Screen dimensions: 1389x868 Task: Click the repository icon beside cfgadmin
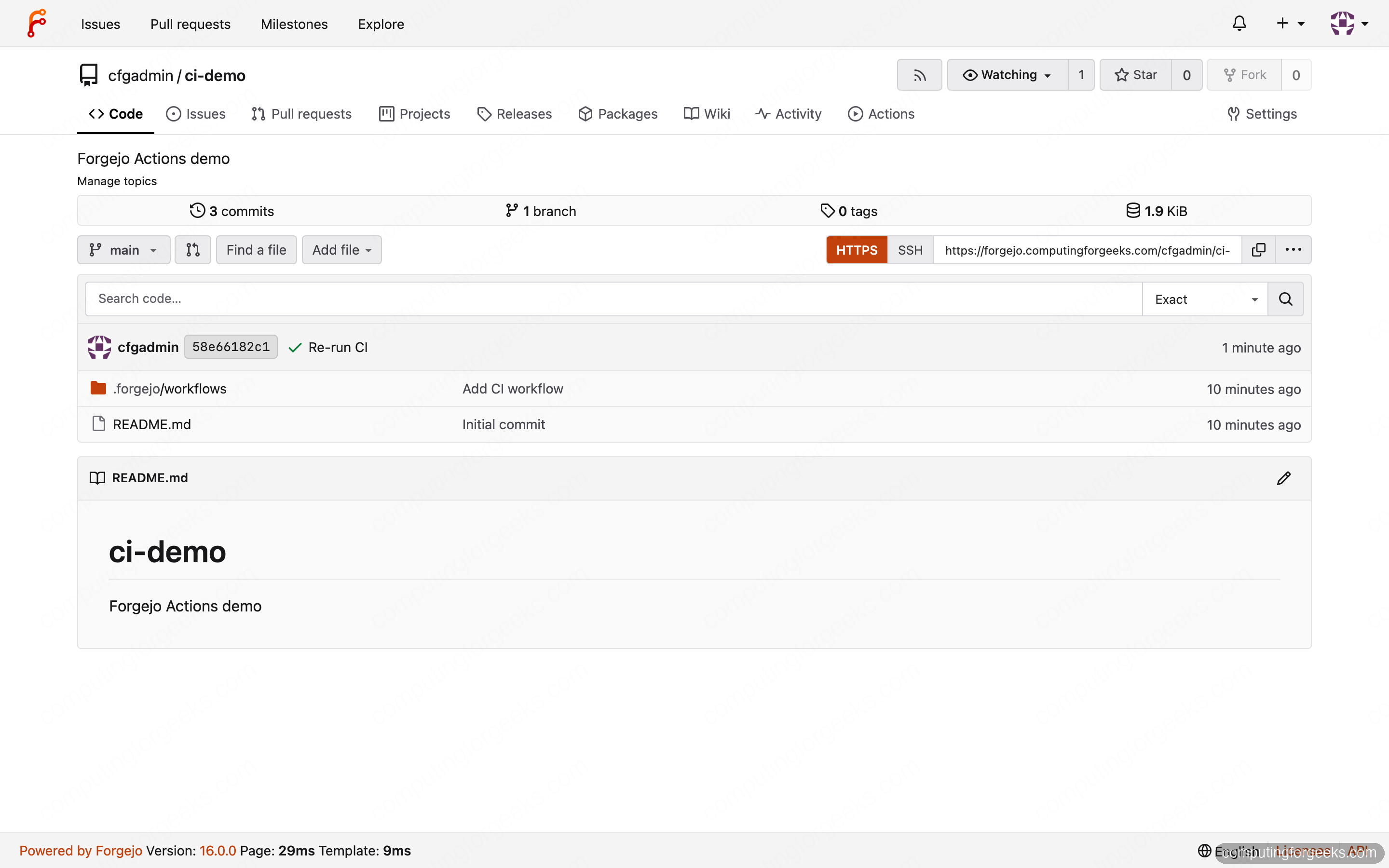click(x=88, y=75)
